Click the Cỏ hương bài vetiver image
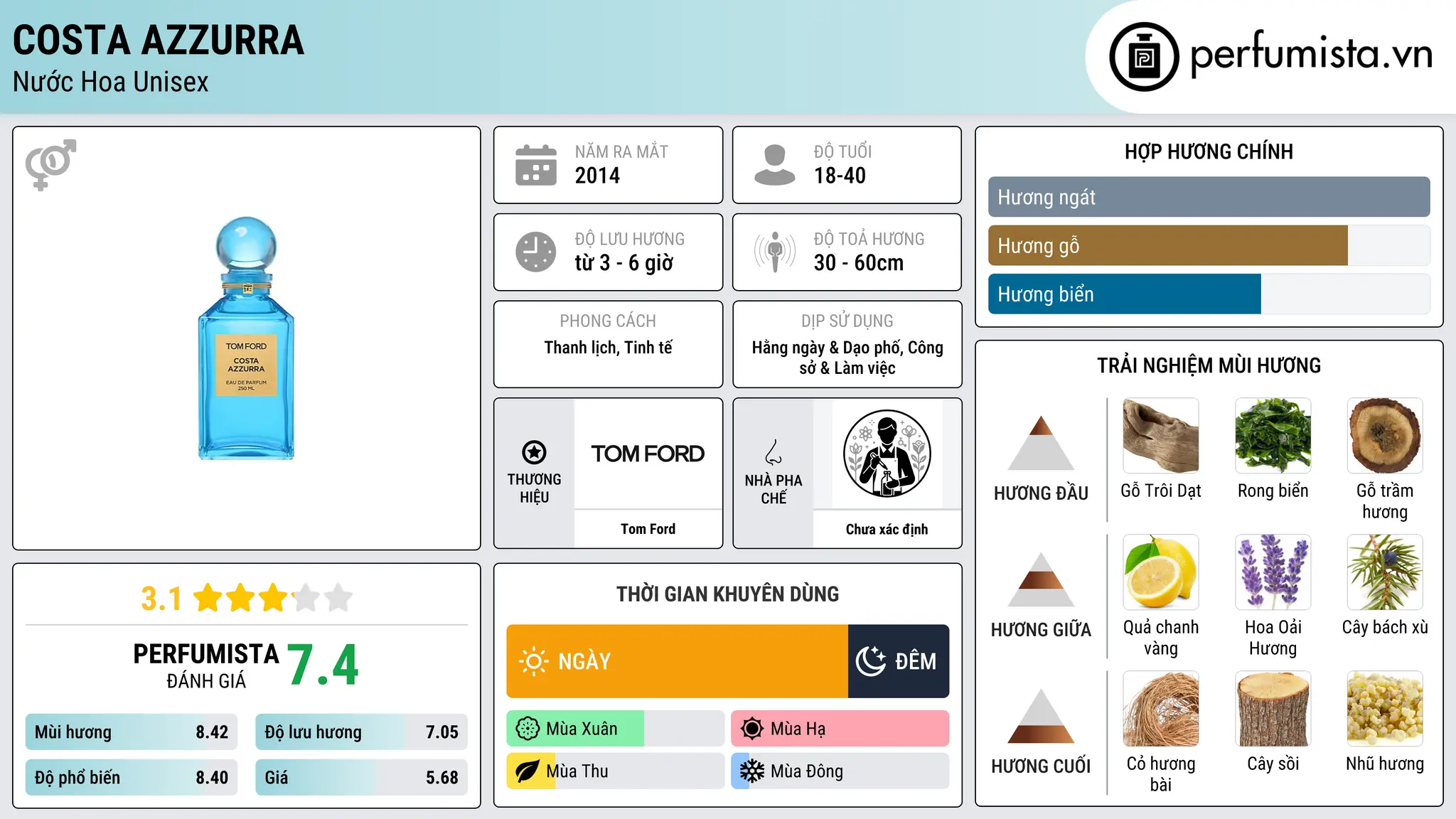 click(1161, 709)
